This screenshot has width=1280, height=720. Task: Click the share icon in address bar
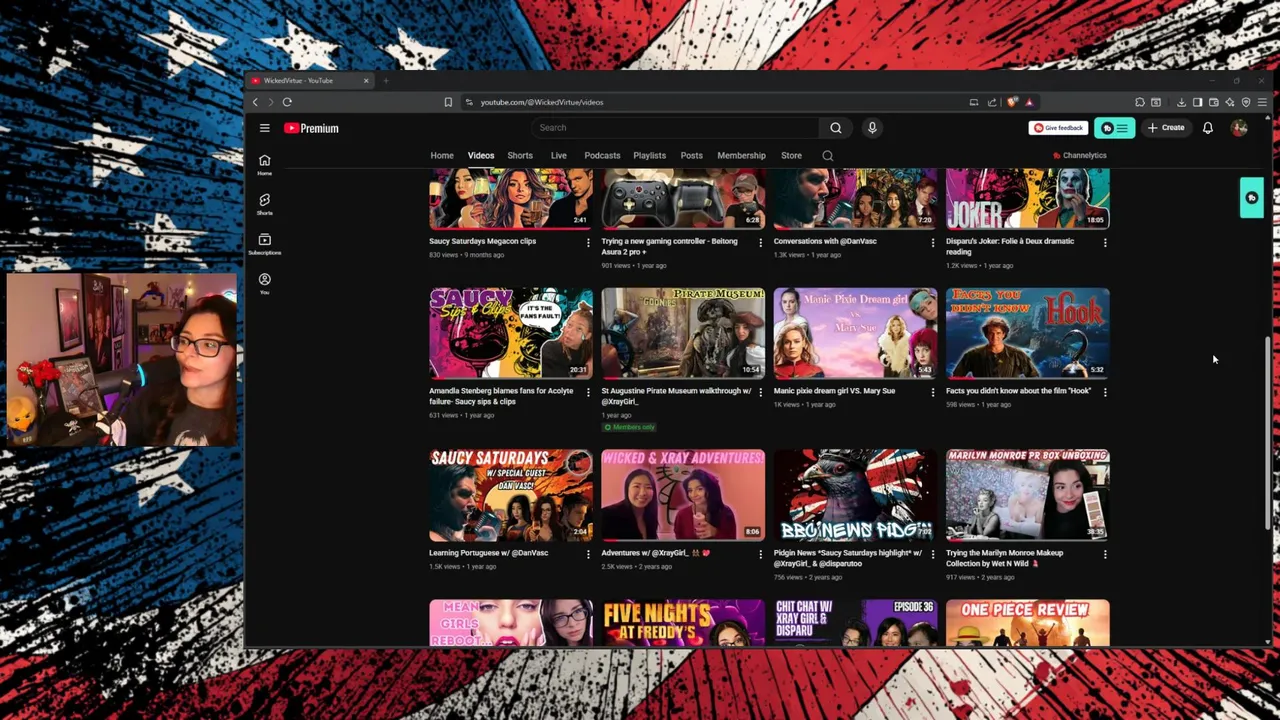coord(992,102)
